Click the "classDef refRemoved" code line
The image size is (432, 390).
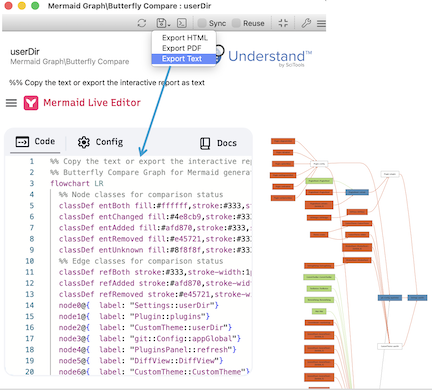155,294
